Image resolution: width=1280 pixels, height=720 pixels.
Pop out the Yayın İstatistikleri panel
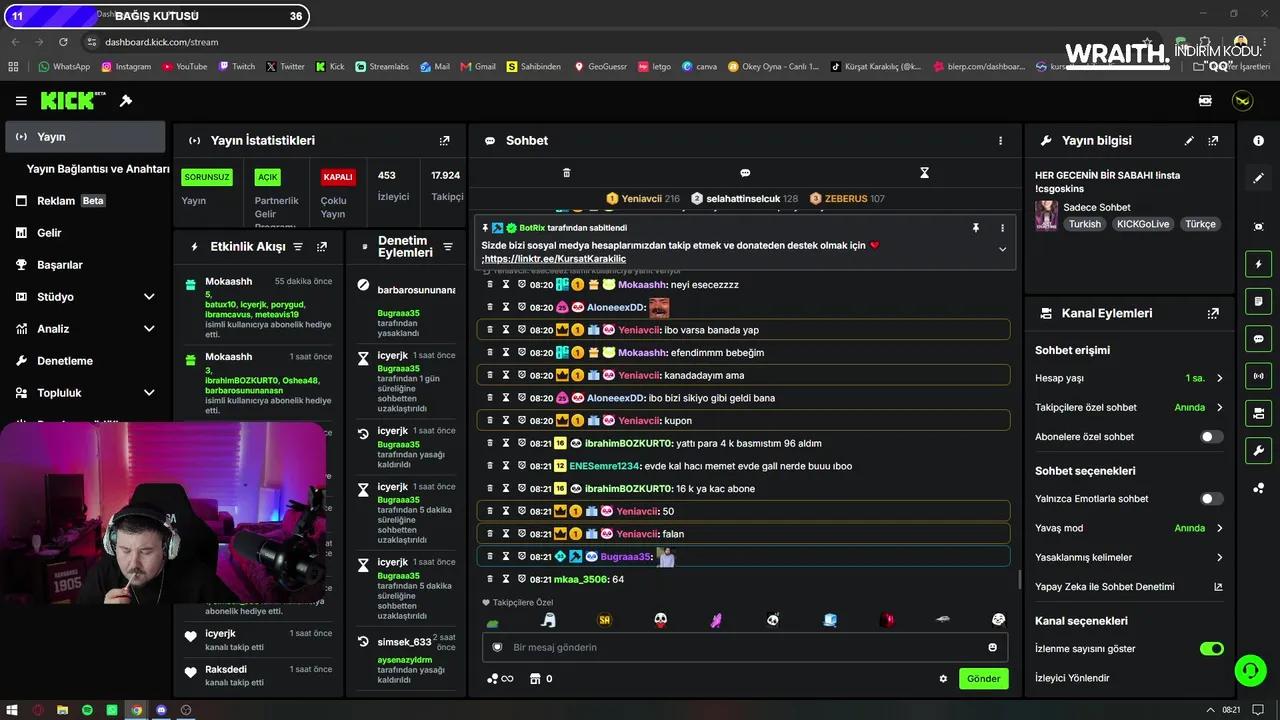[445, 141]
